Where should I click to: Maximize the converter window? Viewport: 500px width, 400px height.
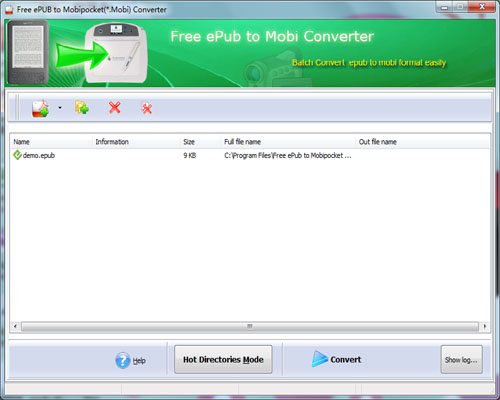tap(460, 7)
